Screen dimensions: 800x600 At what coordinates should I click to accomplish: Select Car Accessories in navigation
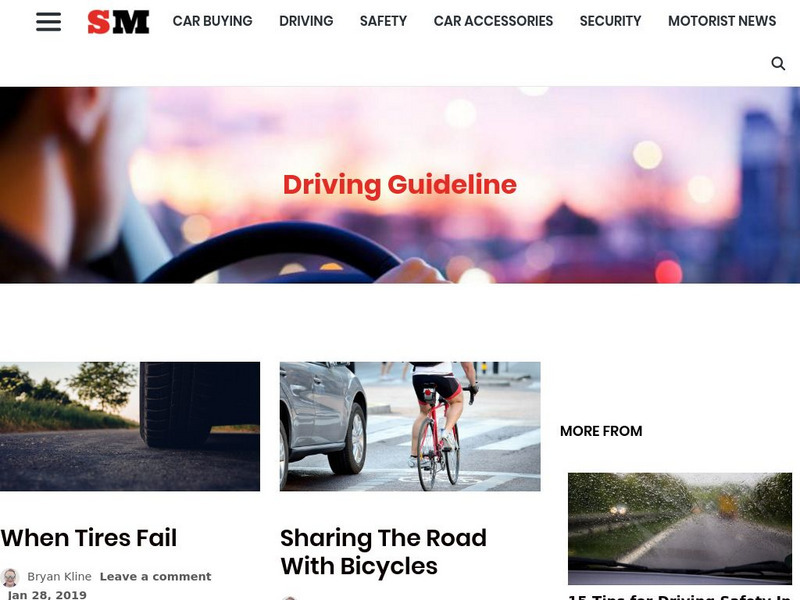(493, 21)
